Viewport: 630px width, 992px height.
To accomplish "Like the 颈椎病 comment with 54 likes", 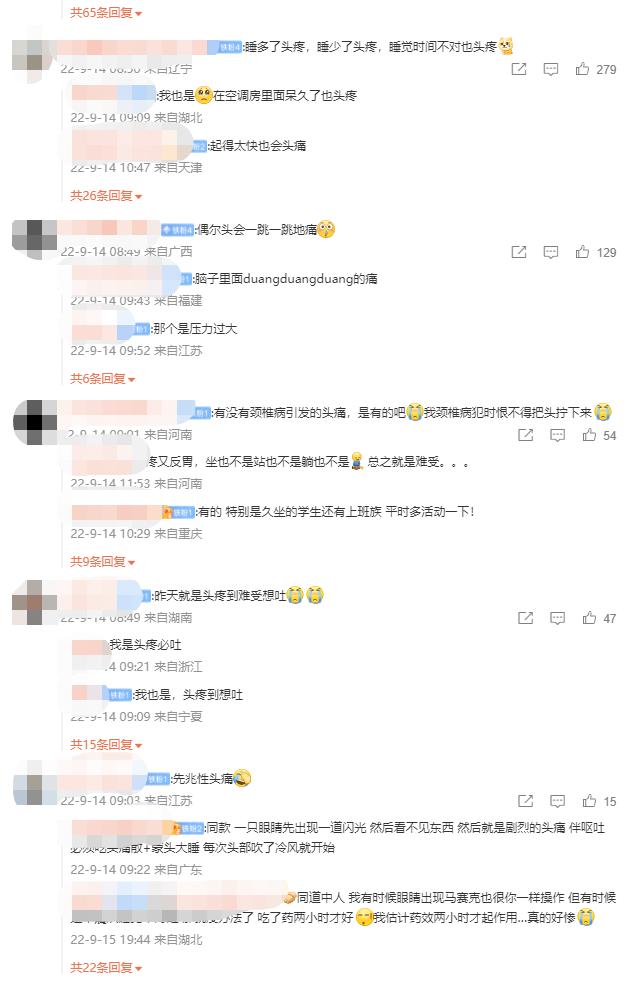I will click(590, 435).
